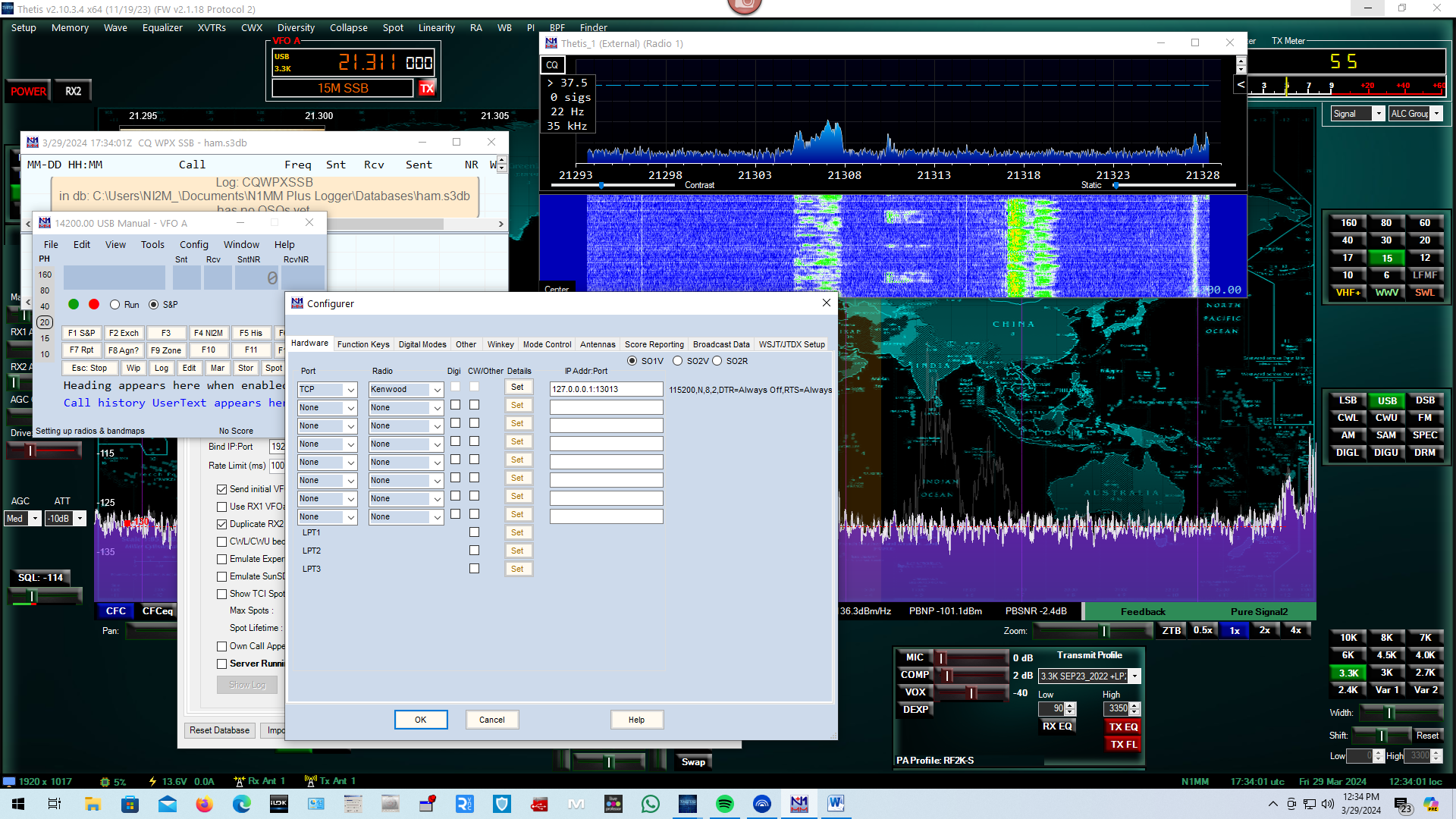Open WhatsApp from the taskbar
The width and height of the screenshot is (1456, 819).
coord(651,804)
